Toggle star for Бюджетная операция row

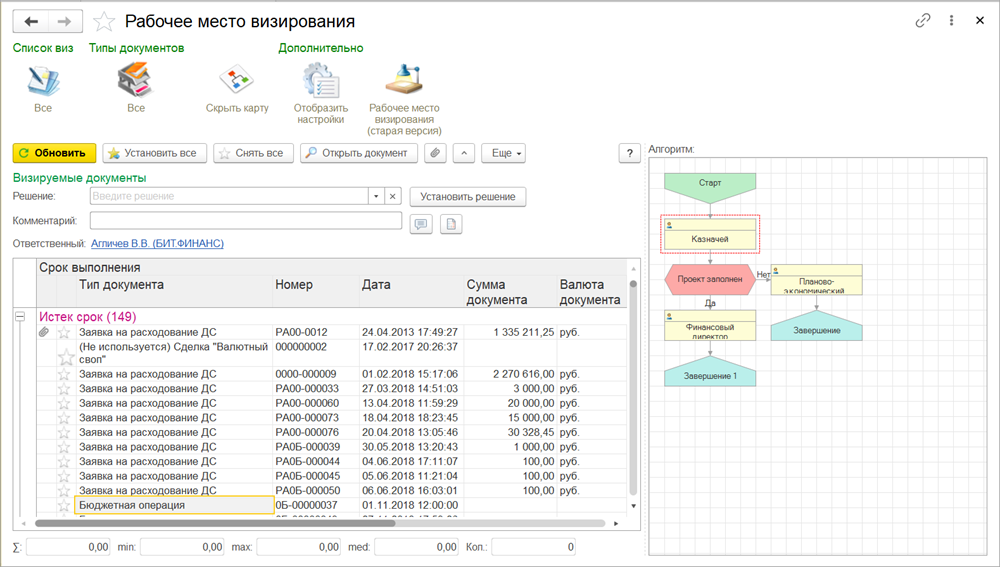[65, 506]
